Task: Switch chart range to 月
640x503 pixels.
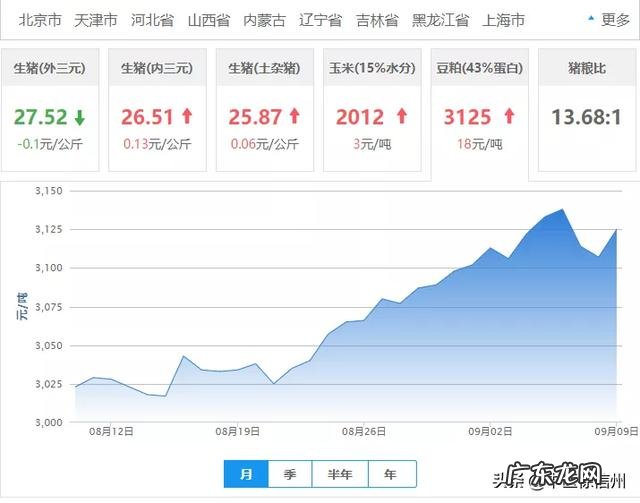Action: pos(246,474)
